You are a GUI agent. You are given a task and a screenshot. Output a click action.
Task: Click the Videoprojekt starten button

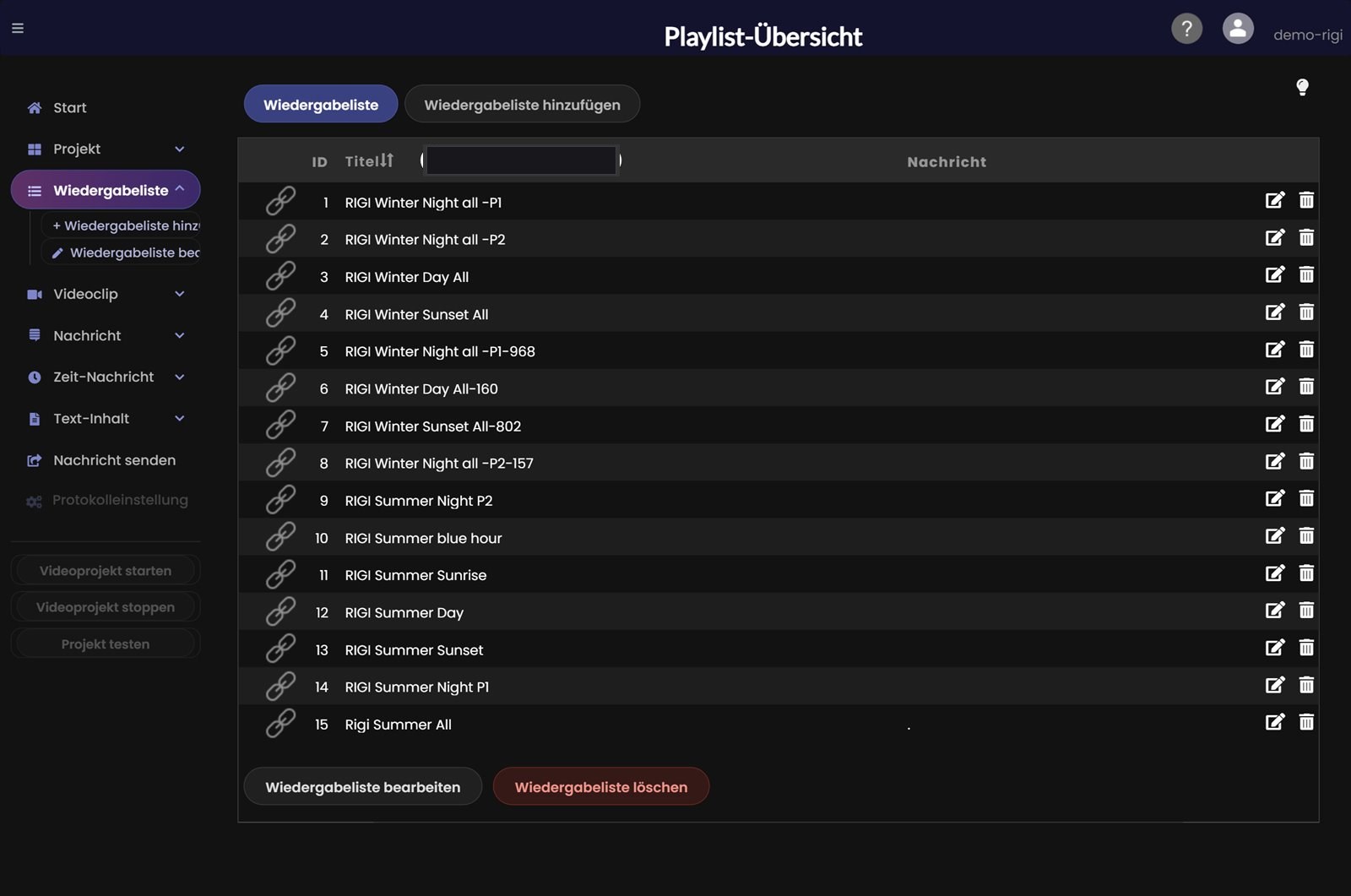[106, 571]
